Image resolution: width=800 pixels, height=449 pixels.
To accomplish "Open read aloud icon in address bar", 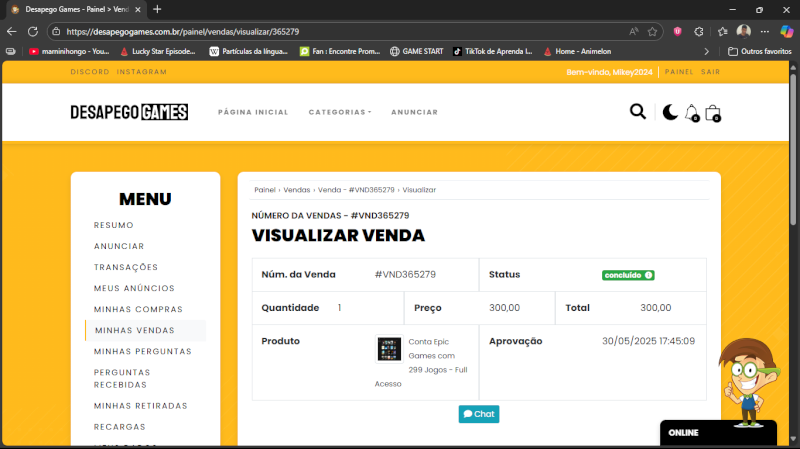I will point(634,32).
